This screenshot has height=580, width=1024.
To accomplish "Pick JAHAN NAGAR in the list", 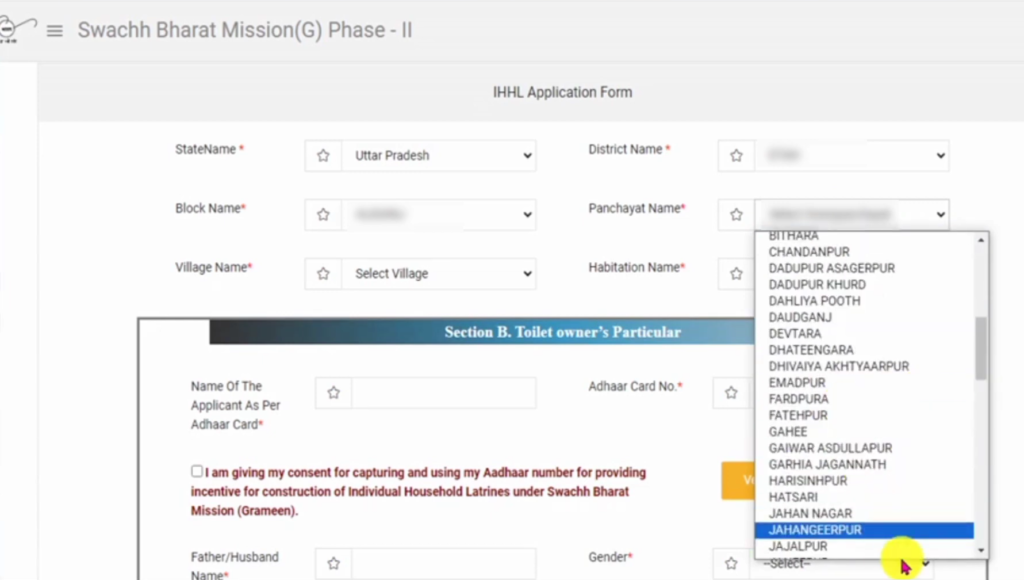I will tap(864, 513).
